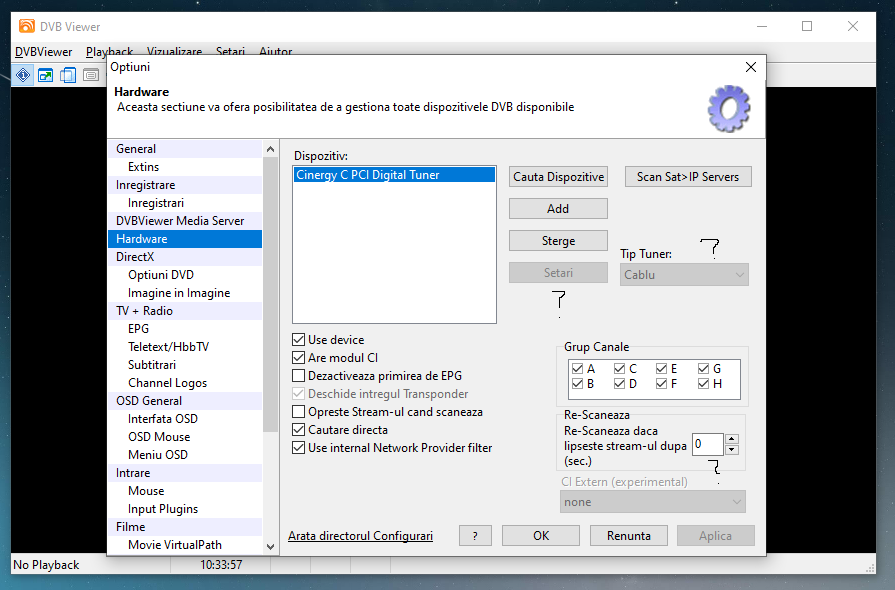Viewport: 895px width, 590px height.
Task: Click the overlapping pages toolbar icon
Action: (x=68, y=75)
